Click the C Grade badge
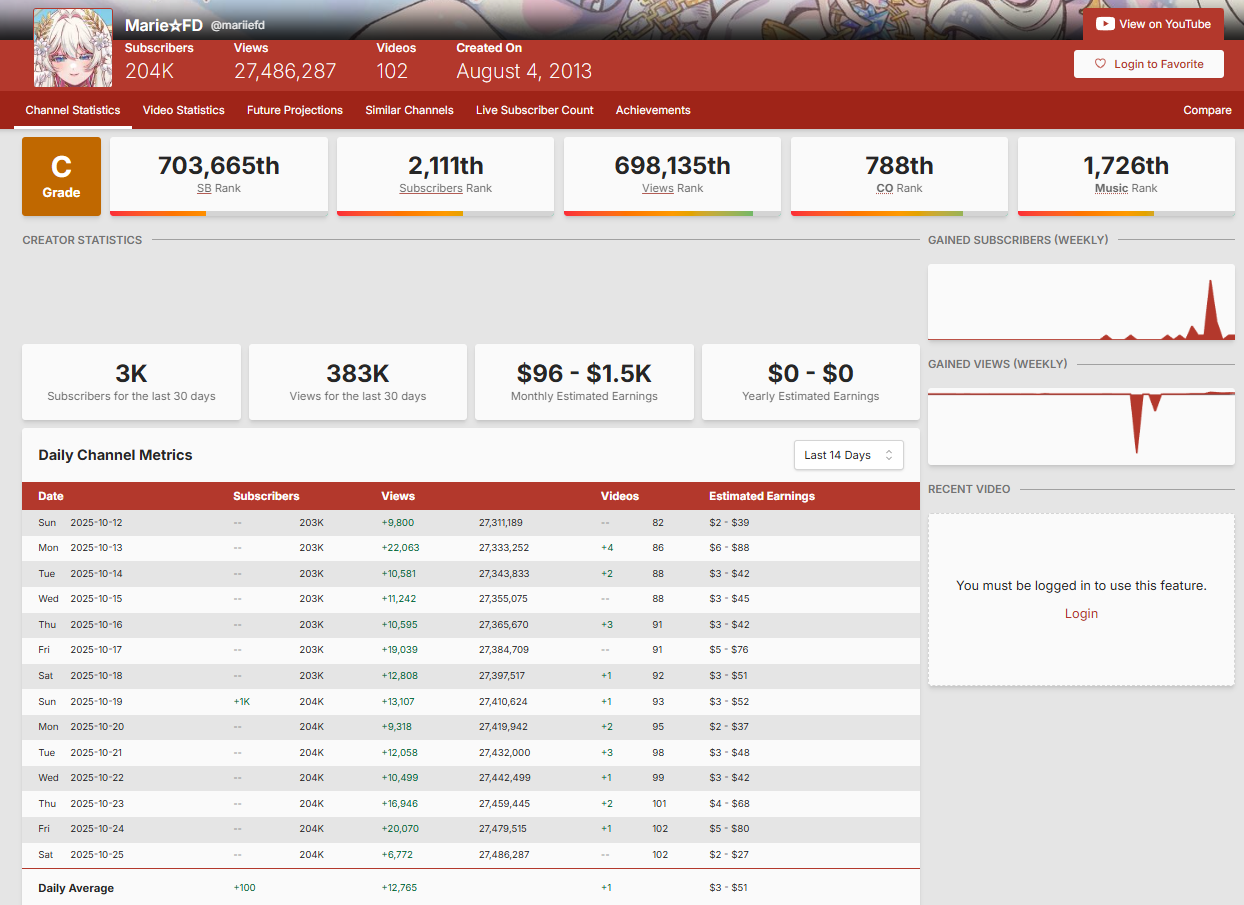 (x=61, y=177)
